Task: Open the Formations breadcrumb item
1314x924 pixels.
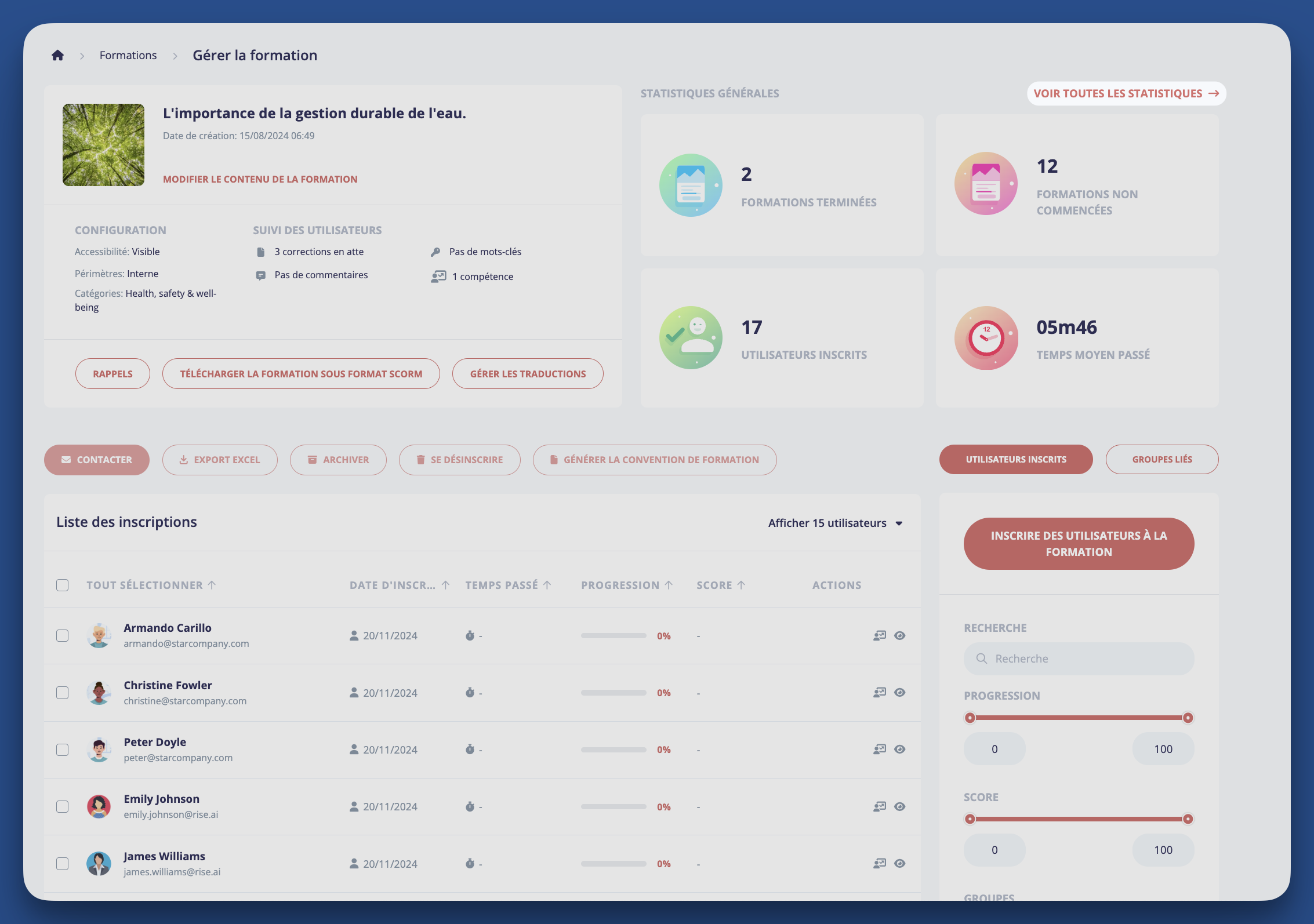Action: (x=128, y=54)
